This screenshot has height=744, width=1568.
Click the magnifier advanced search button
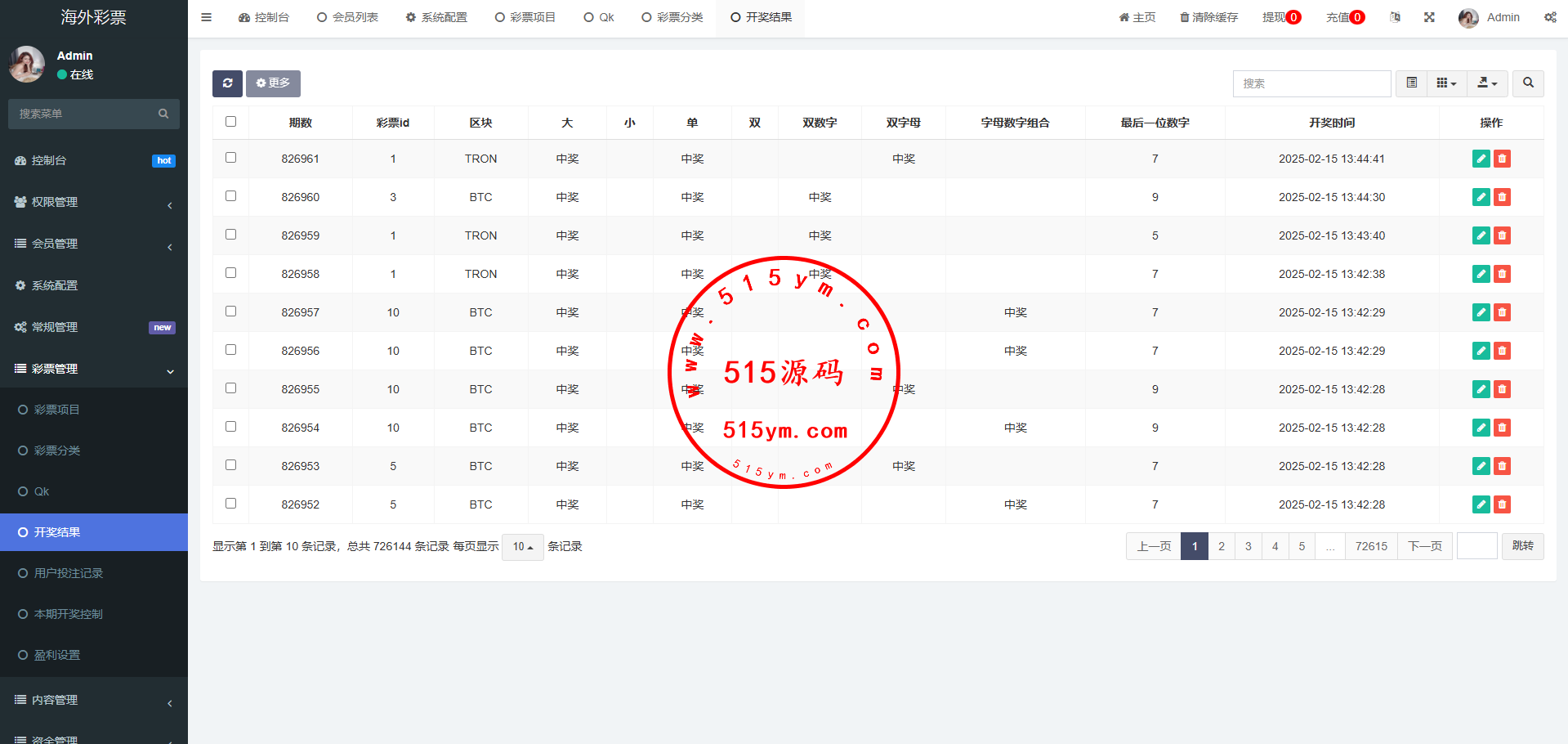click(x=1528, y=83)
